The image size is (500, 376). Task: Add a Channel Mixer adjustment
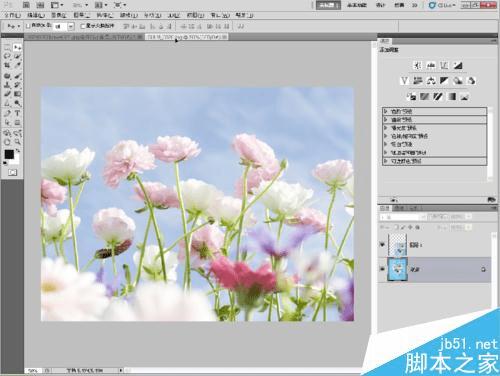pyautogui.click(x=471, y=81)
